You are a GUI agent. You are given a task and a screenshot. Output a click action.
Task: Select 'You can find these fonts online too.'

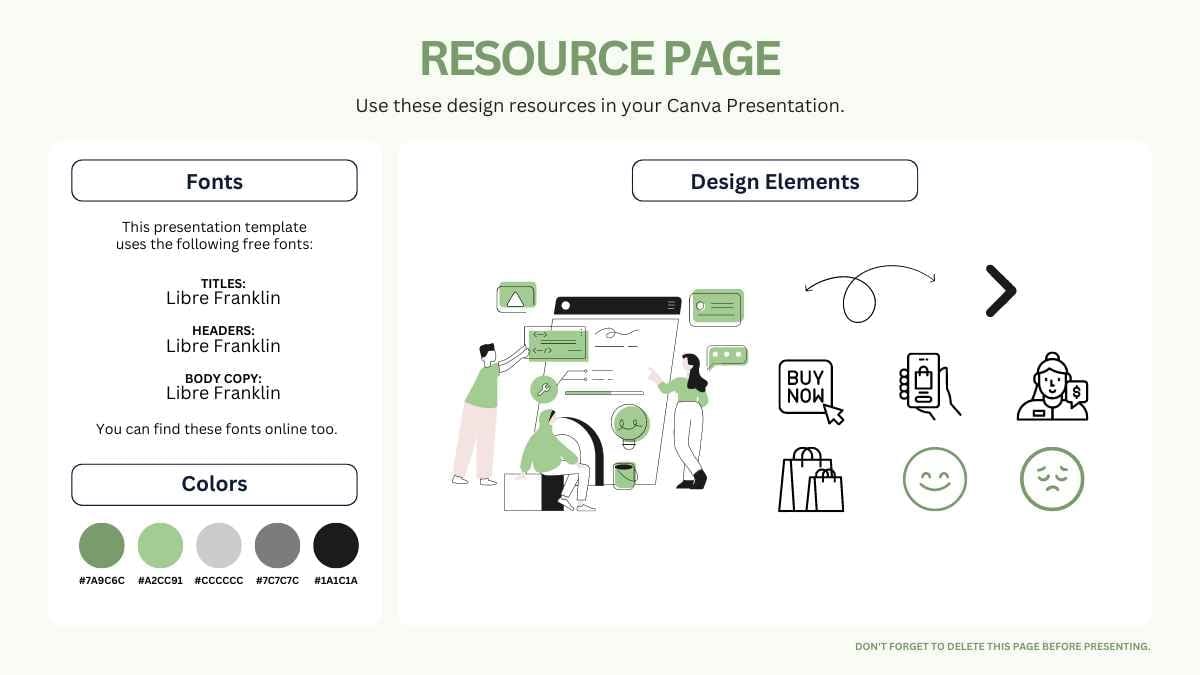click(217, 429)
